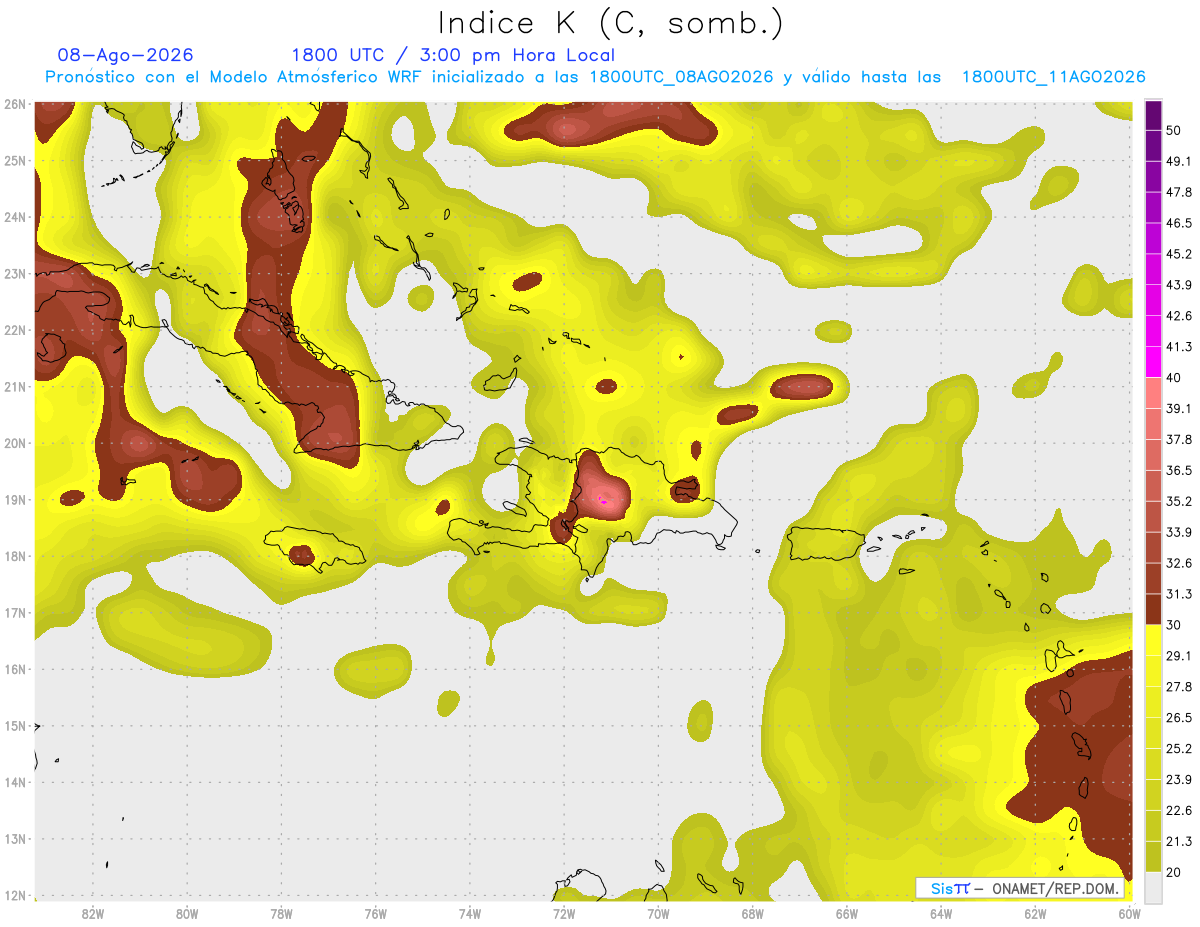Click latitude axis label '14N'
The image size is (1200, 927).
click(x=15, y=782)
